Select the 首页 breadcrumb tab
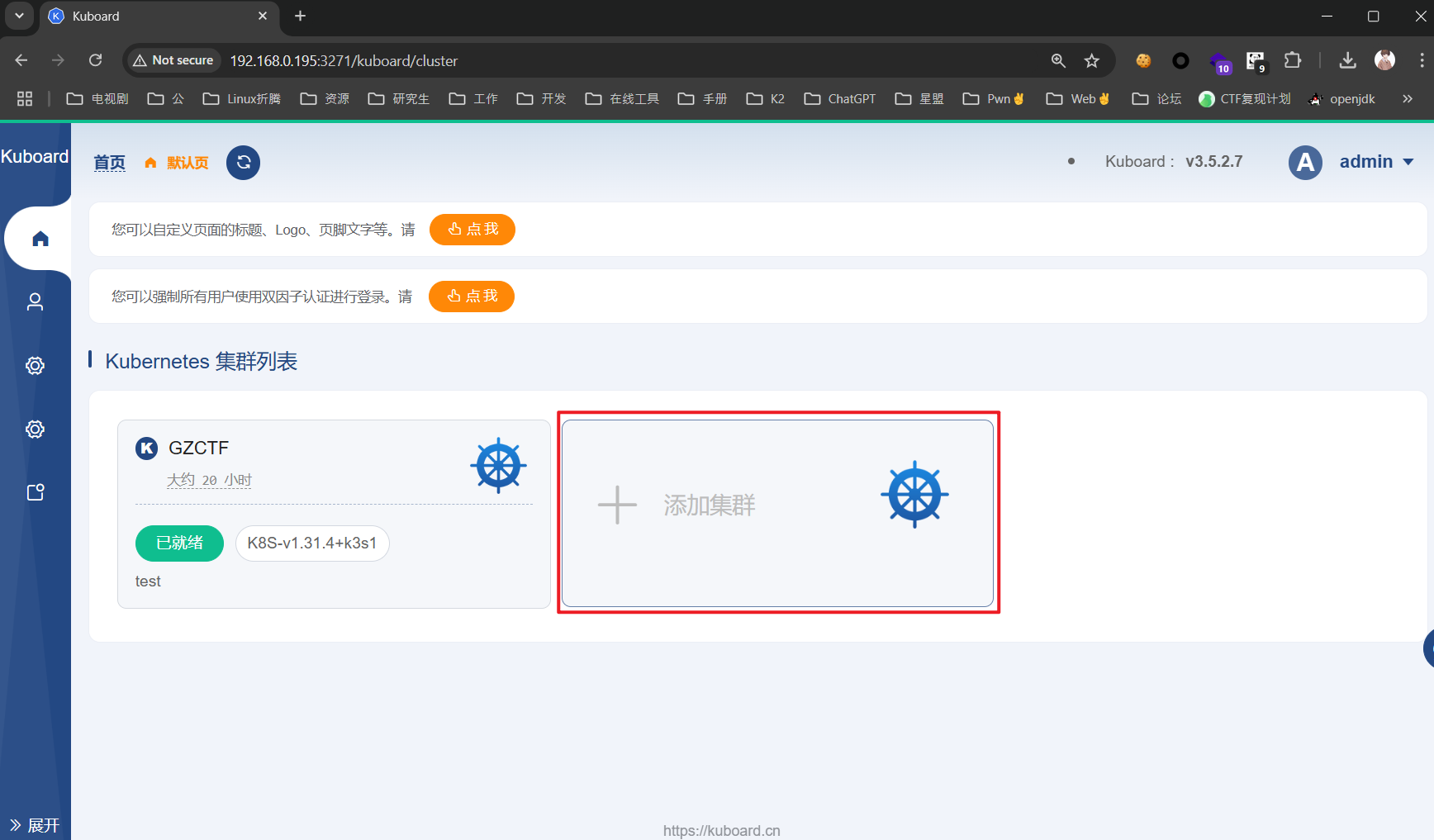This screenshot has width=1434, height=840. point(109,163)
